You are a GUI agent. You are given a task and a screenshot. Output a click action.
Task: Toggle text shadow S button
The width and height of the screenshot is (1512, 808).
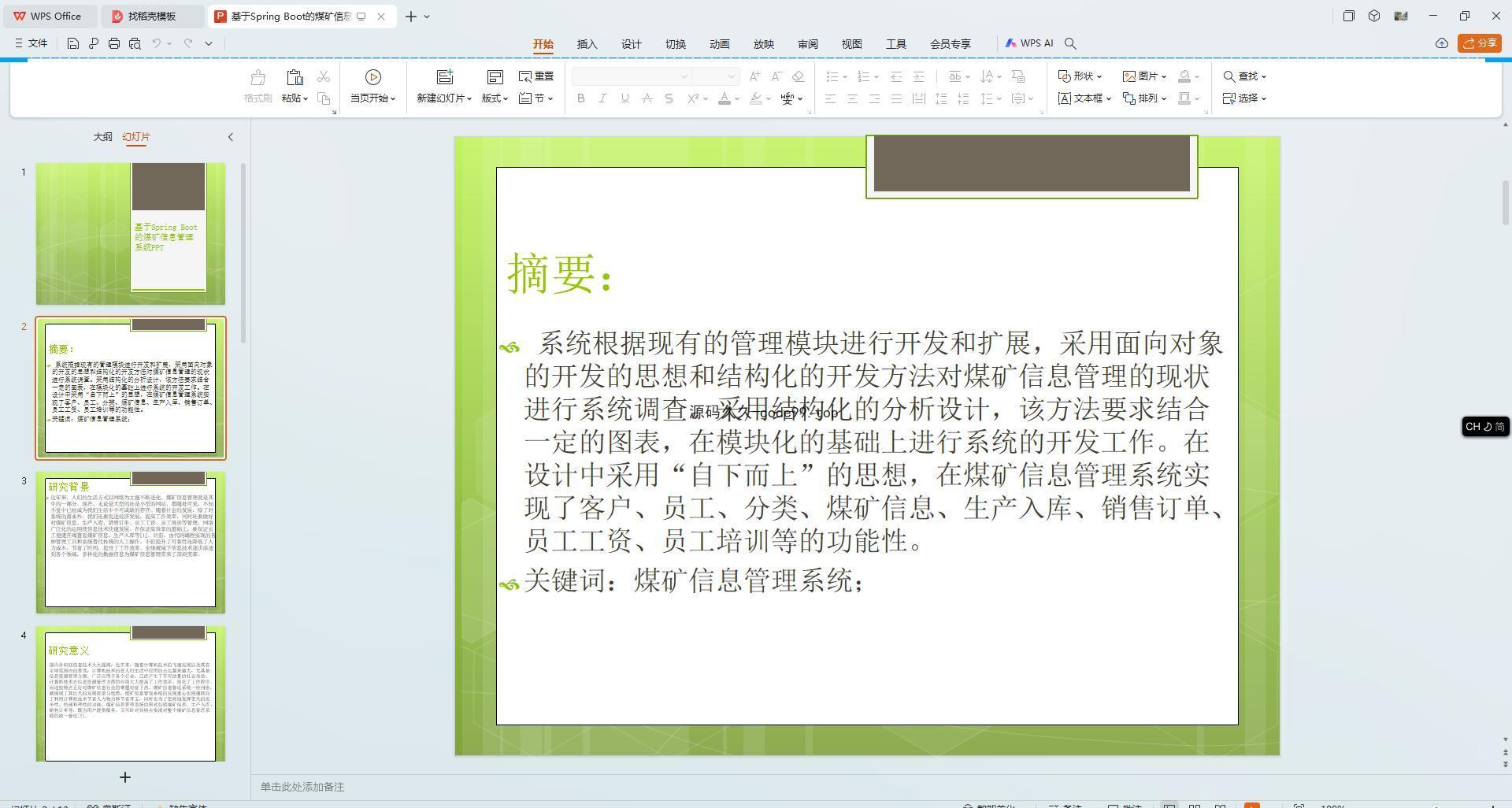[669, 98]
